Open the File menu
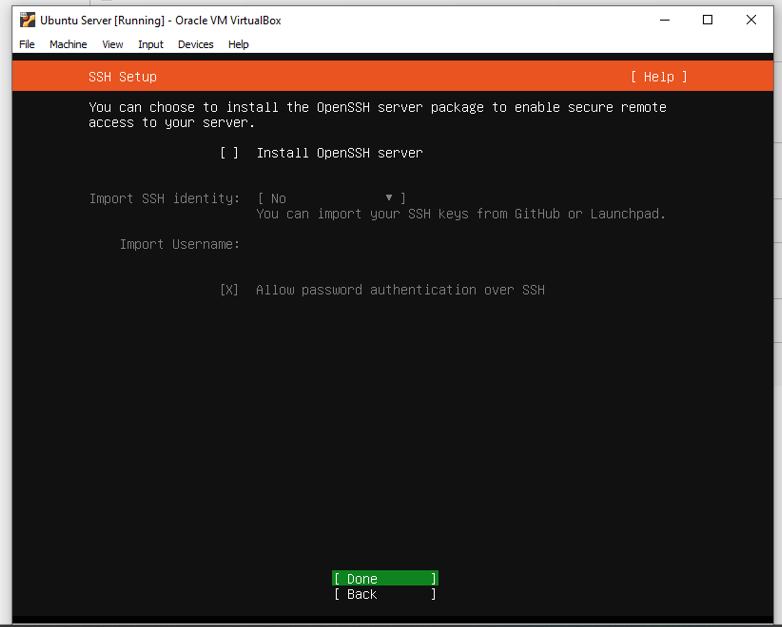 coord(27,44)
